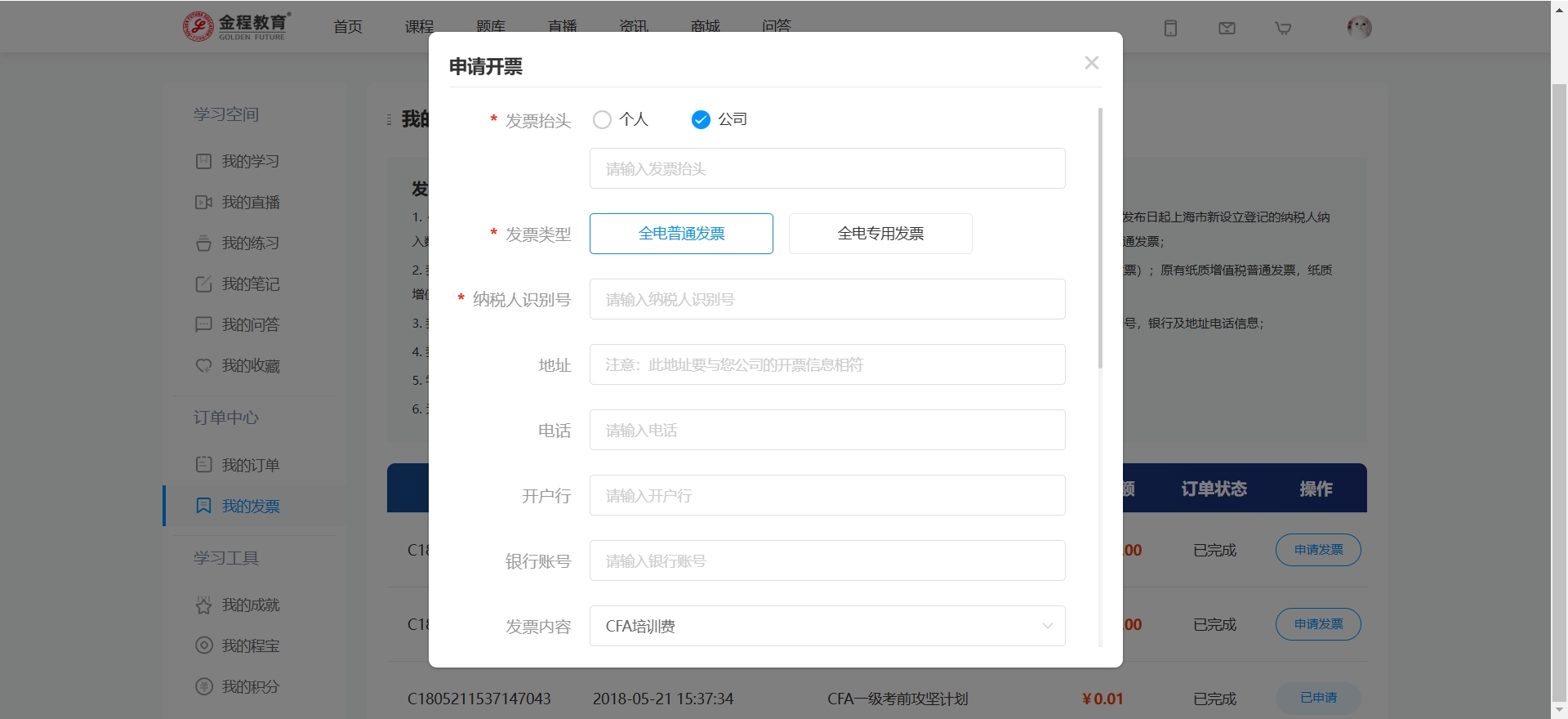Click the mobile phone icon in header

pos(1170,28)
